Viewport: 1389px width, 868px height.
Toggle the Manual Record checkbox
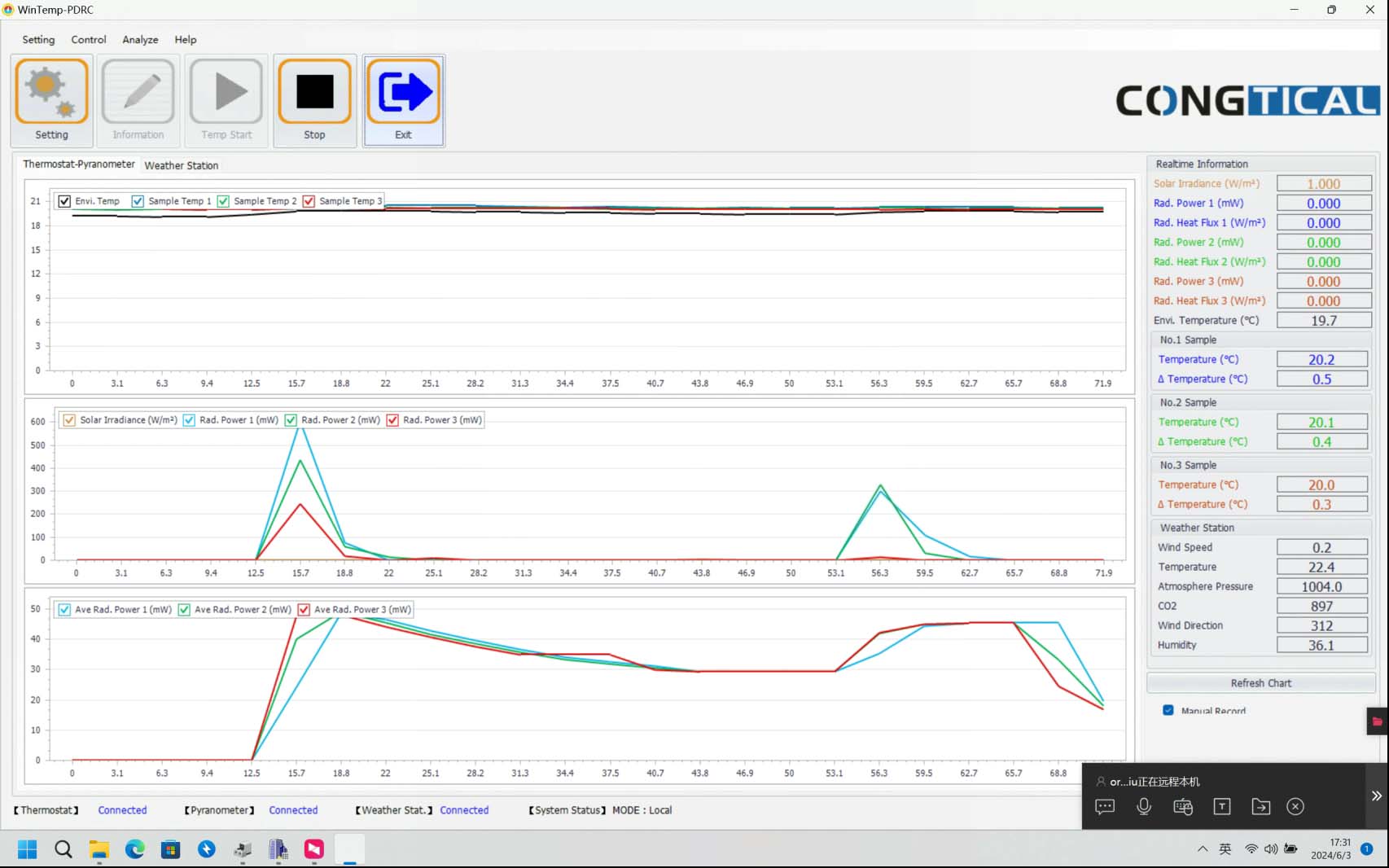[1168, 710]
